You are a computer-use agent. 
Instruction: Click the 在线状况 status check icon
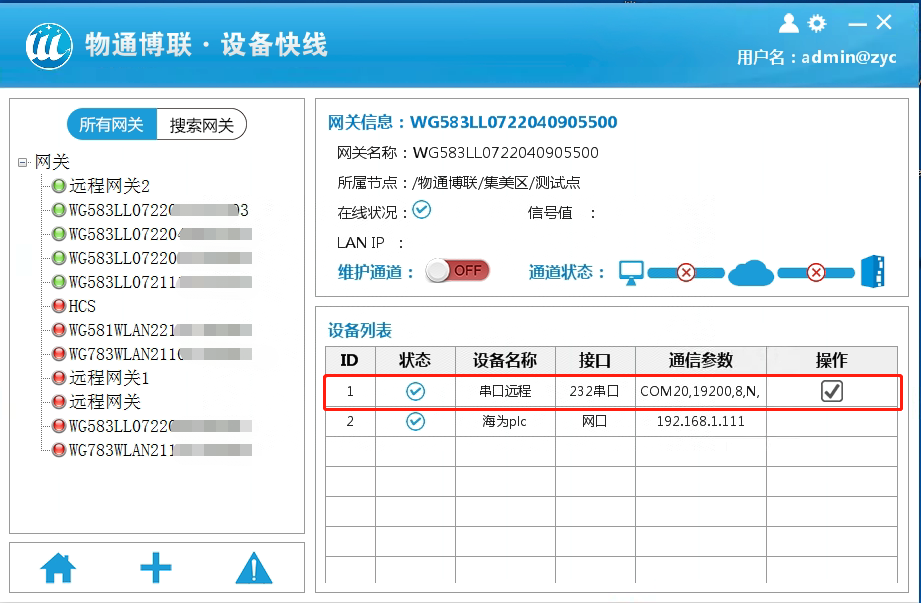pos(421,211)
